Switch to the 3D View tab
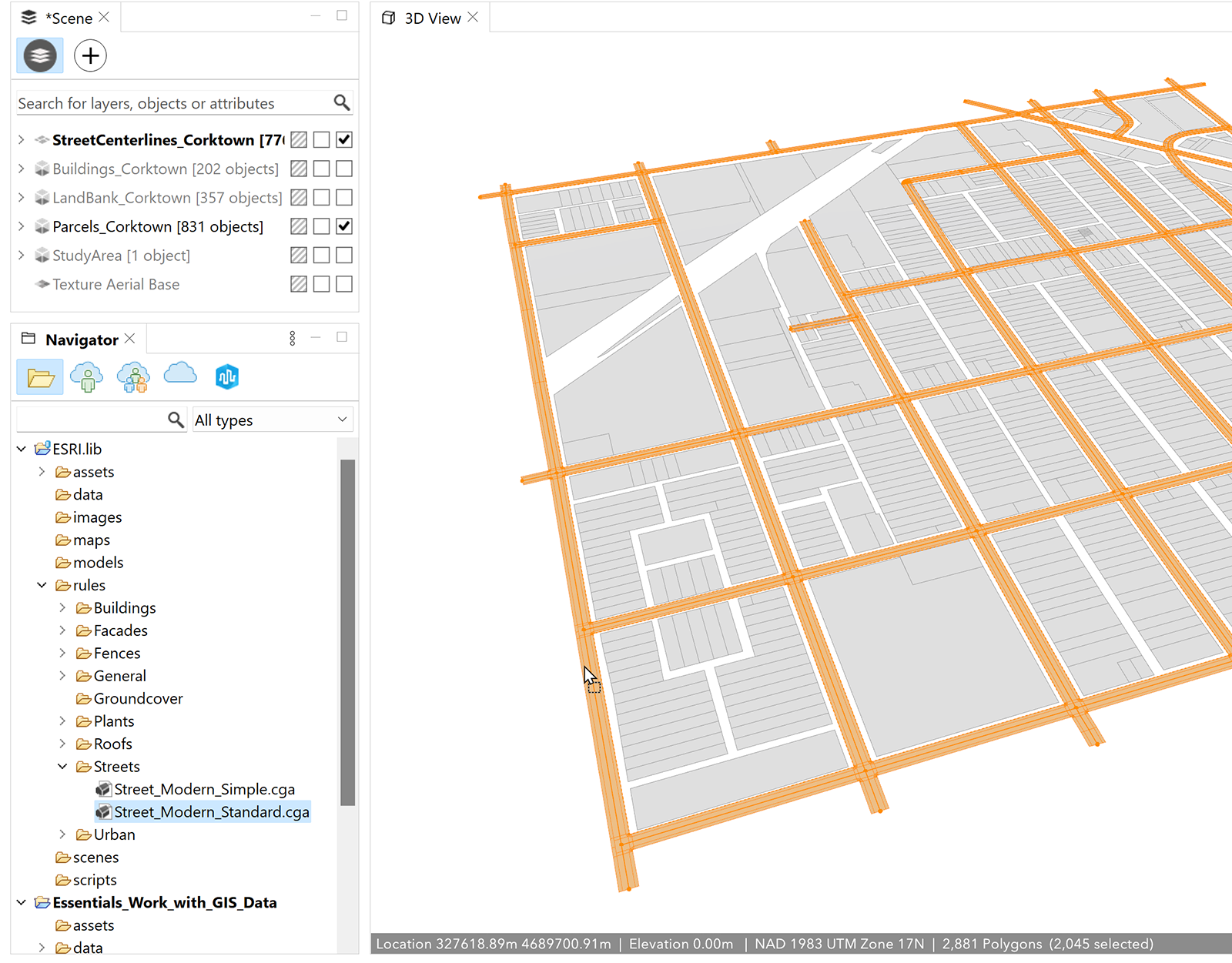Viewport: 1232px width, 963px height. pyautogui.click(x=433, y=17)
